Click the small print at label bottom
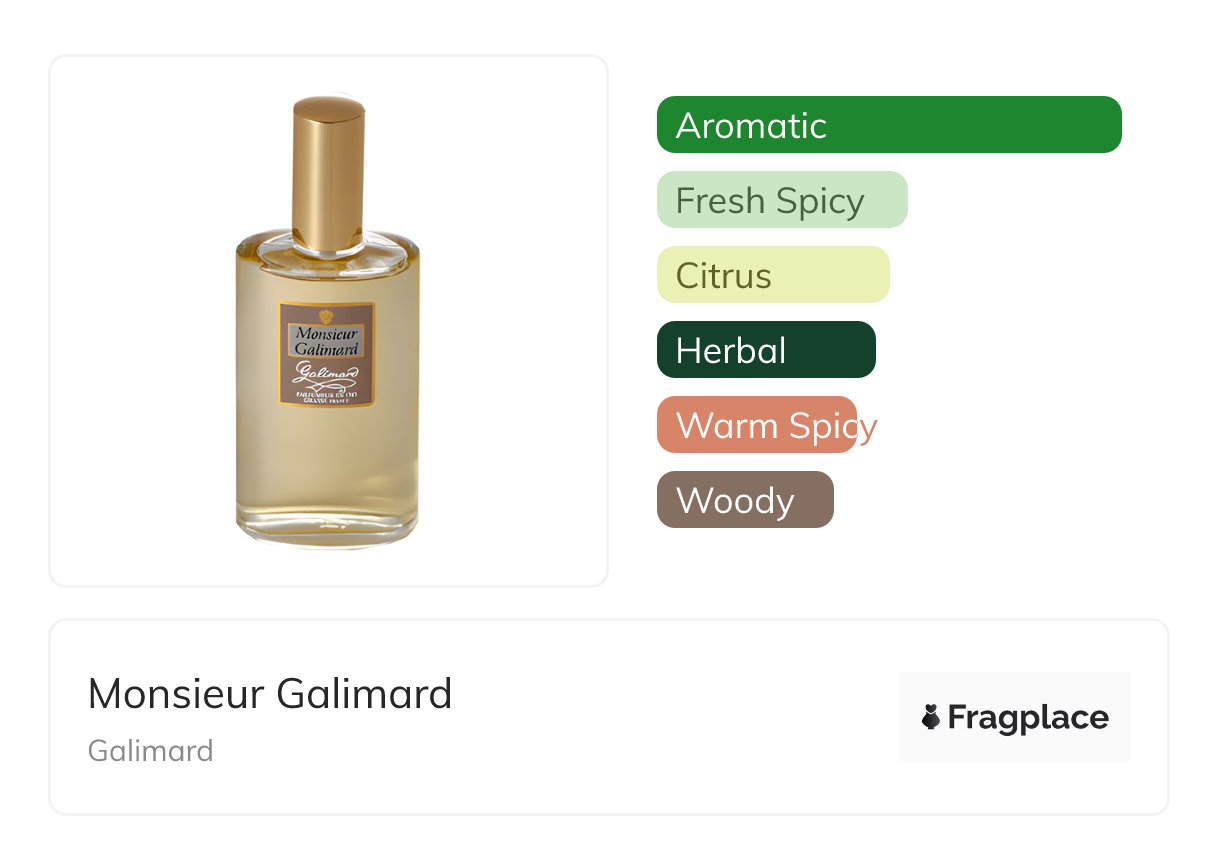 327,396
